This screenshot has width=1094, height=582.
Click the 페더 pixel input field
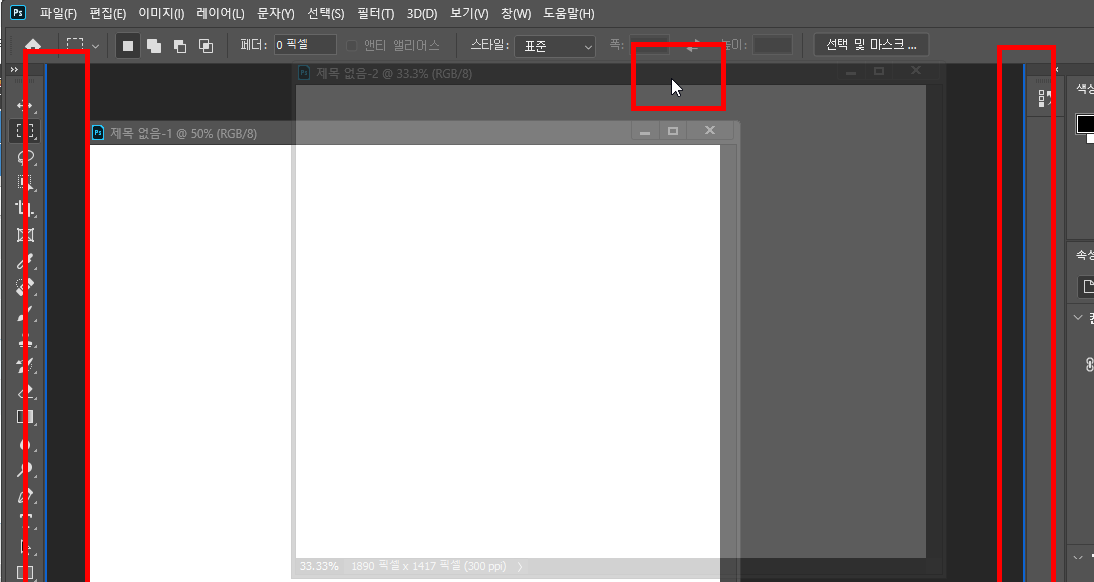(x=305, y=45)
